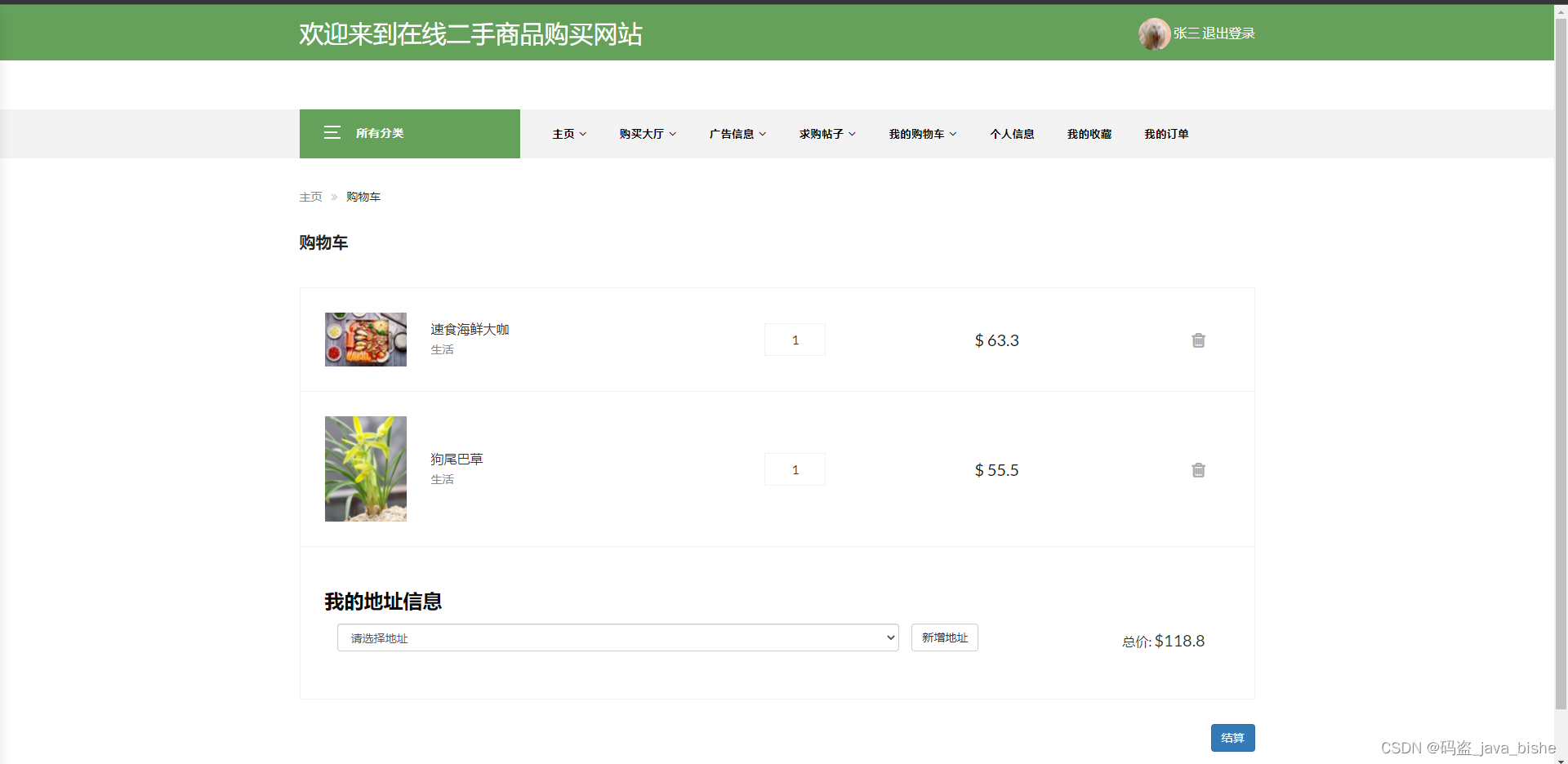Image resolution: width=1568 pixels, height=764 pixels.
Task: Go to 个人信息 page
Action: [1012, 134]
